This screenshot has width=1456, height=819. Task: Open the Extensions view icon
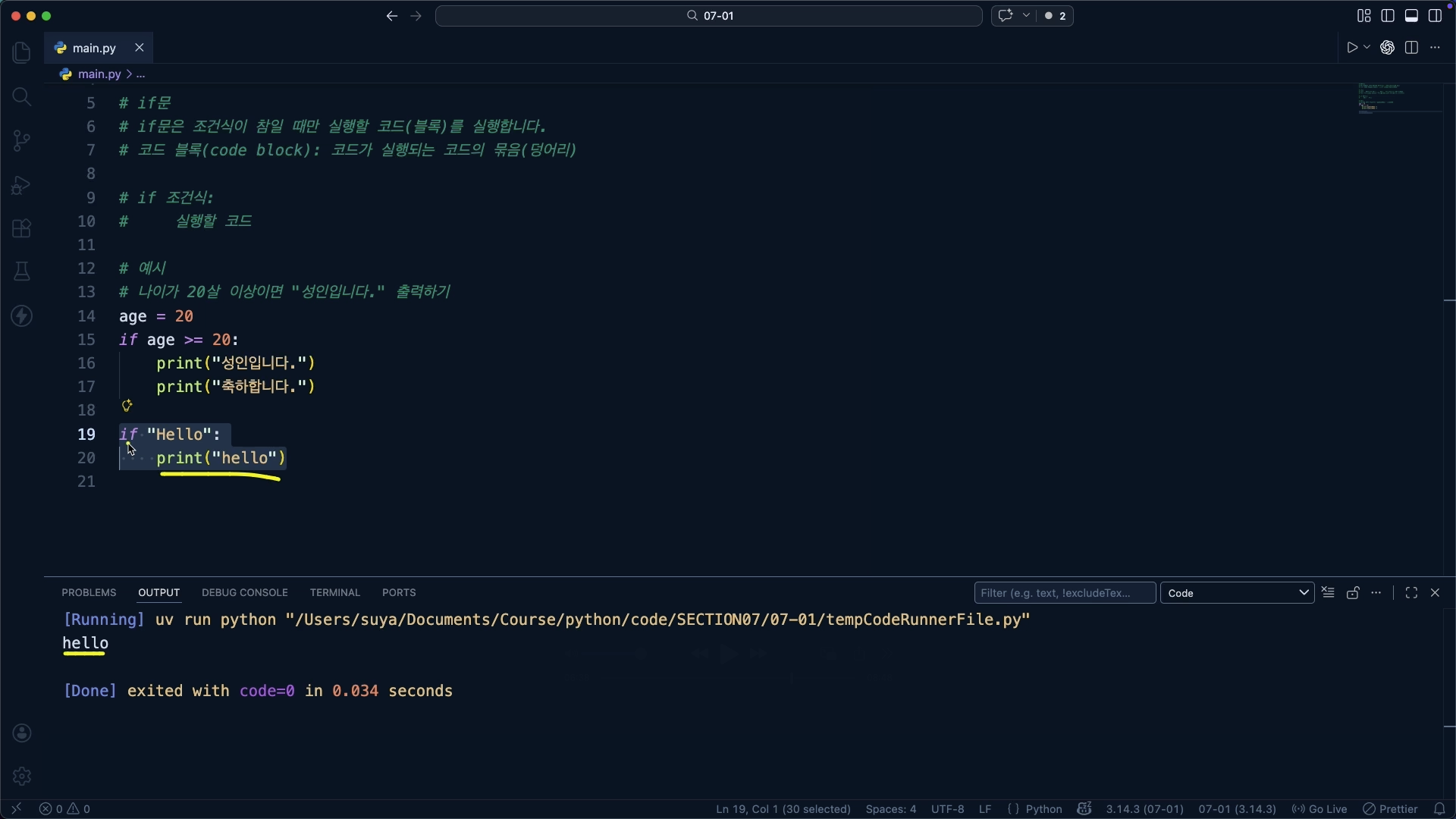21,228
